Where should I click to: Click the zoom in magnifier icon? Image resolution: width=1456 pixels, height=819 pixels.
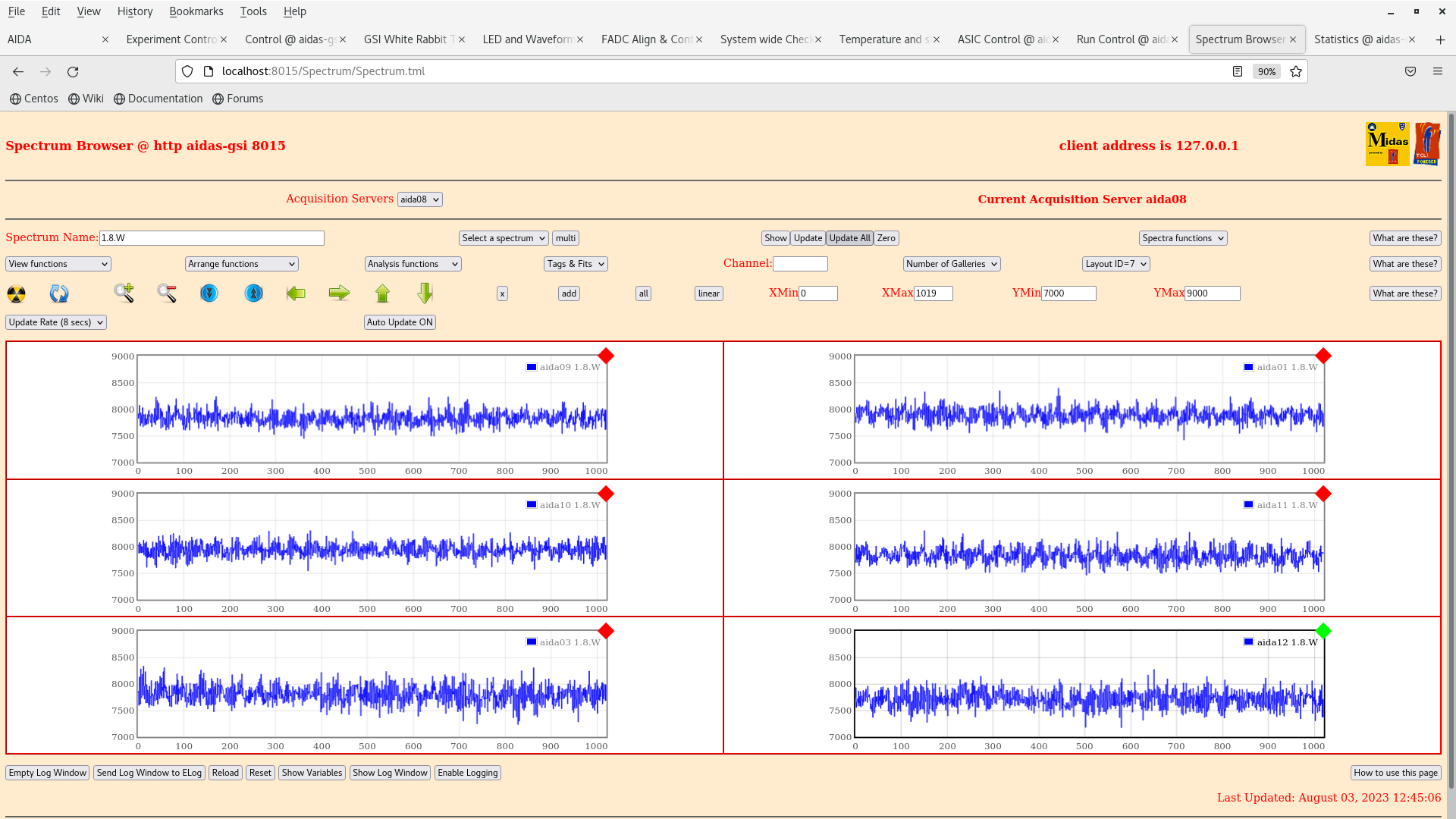124,293
